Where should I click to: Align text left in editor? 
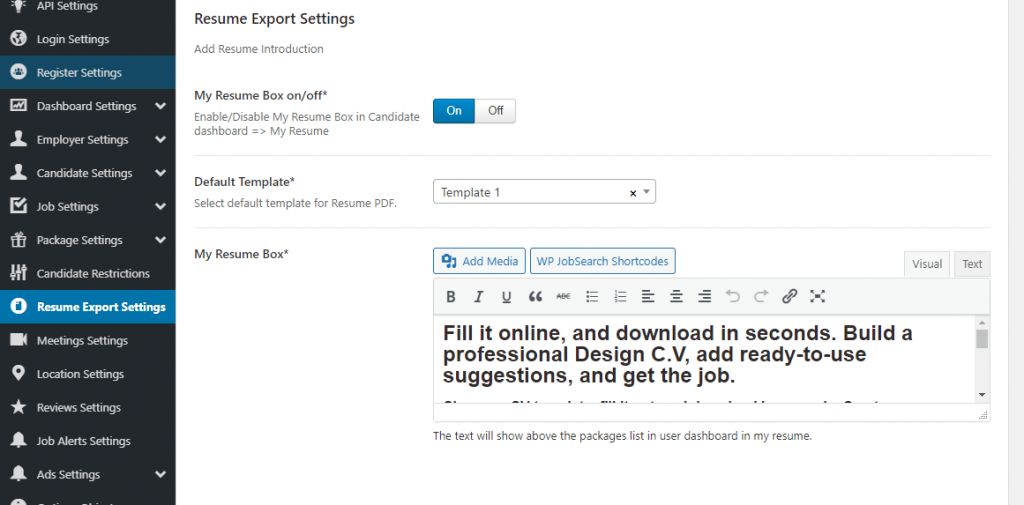(648, 297)
